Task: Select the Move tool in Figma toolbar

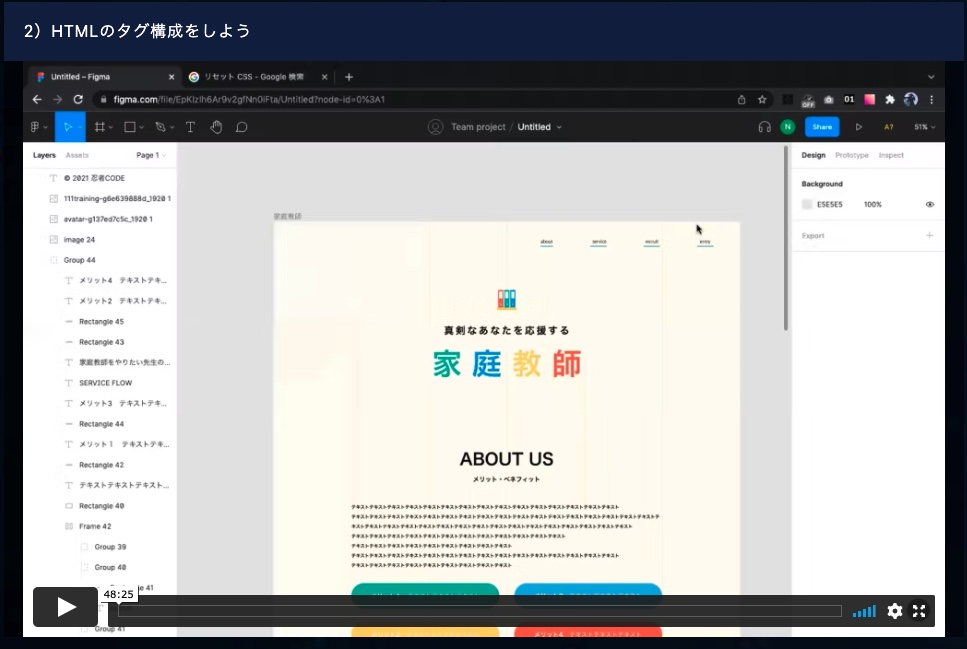Action: coord(67,127)
